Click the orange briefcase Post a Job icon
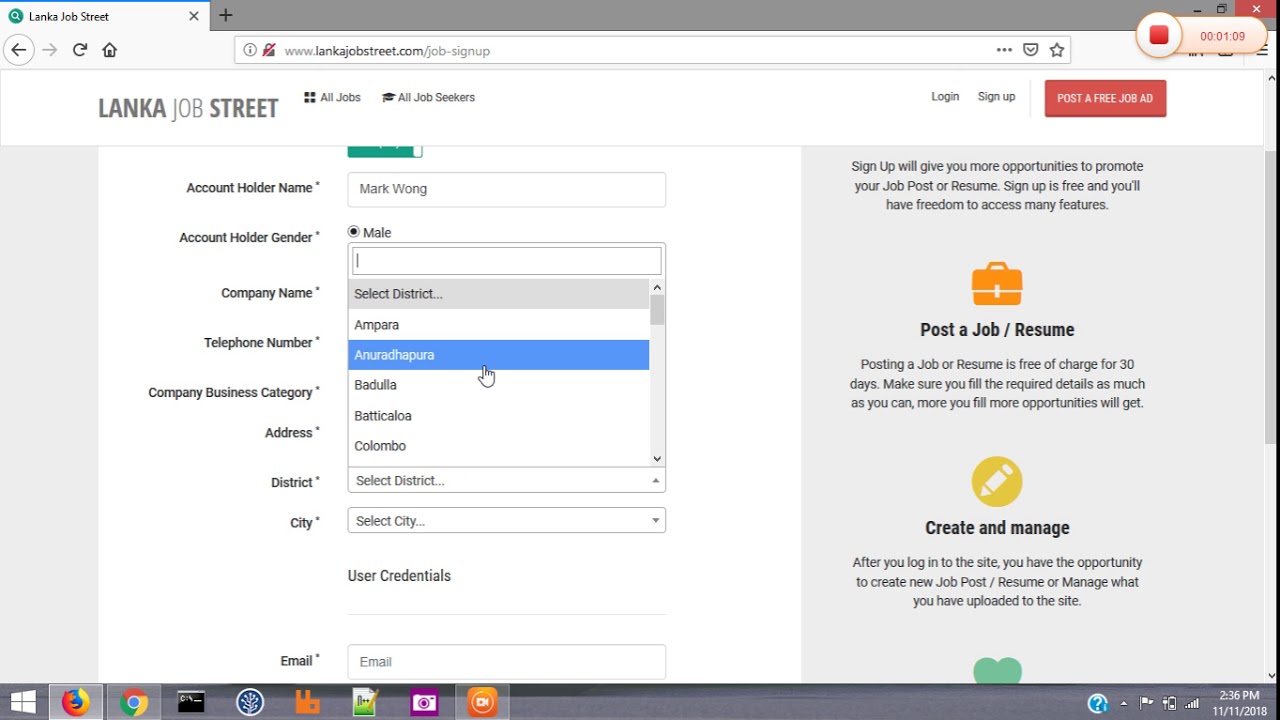Viewport: 1280px width, 720px height. tap(997, 284)
